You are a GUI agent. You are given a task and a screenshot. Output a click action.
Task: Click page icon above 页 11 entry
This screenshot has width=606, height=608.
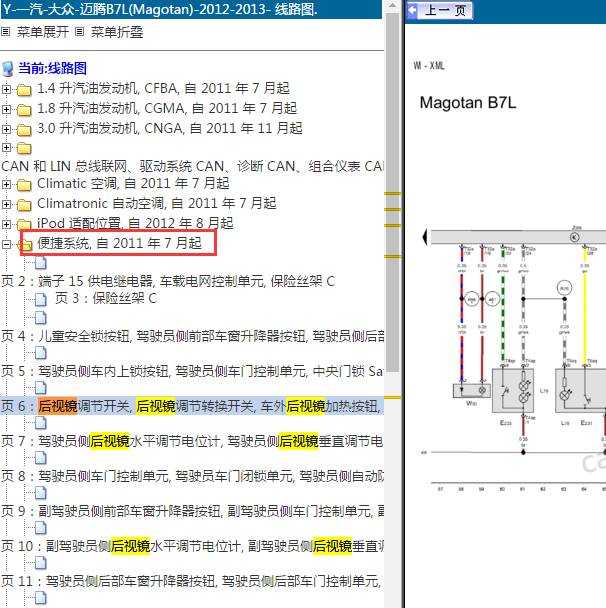coord(41,563)
